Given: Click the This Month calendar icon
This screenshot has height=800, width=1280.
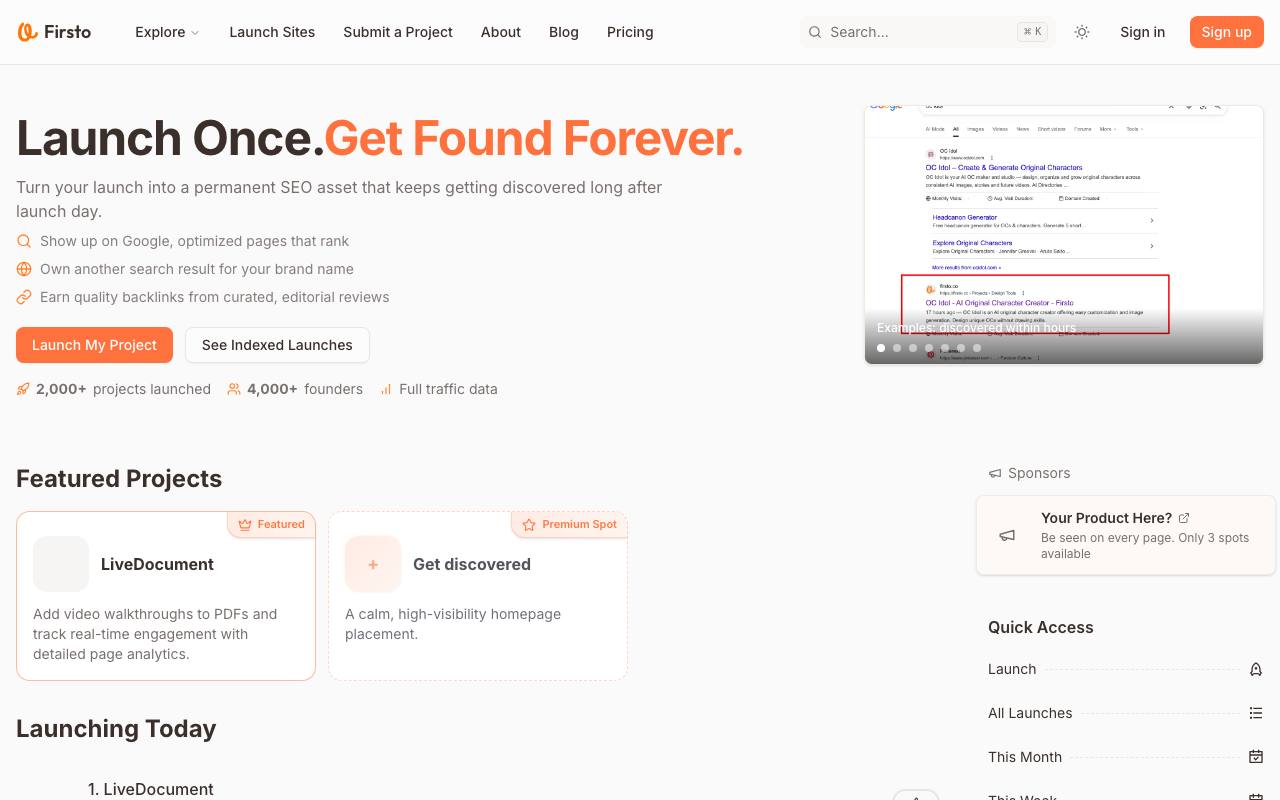Looking at the screenshot, I should click(1256, 757).
